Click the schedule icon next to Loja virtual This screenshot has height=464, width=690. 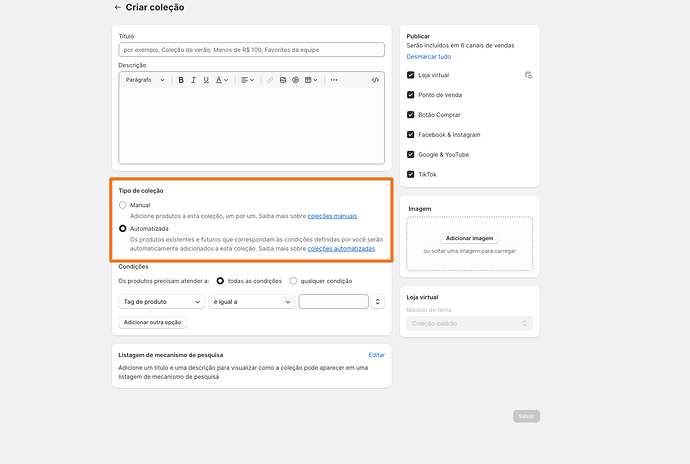528,75
